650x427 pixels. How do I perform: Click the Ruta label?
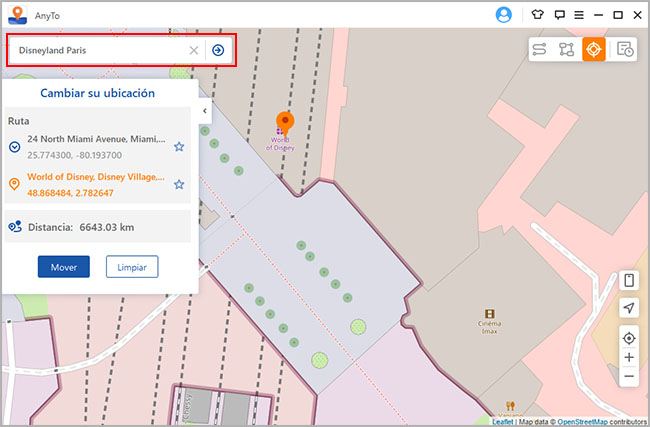point(19,121)
